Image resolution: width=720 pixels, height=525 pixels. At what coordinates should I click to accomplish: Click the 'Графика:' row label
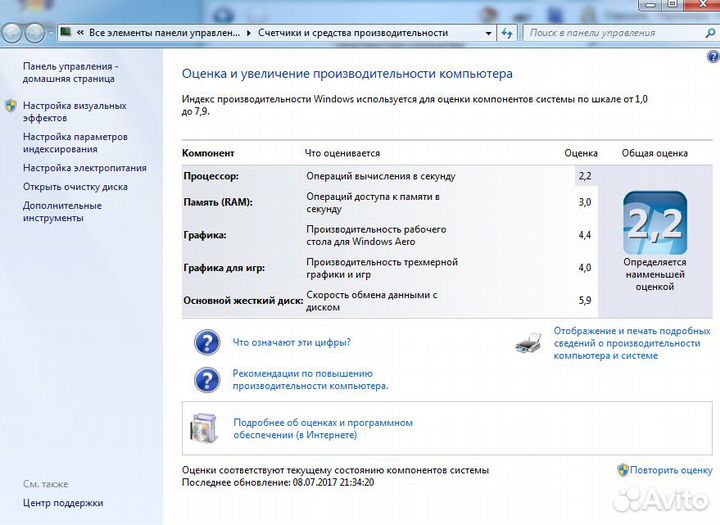205,235
